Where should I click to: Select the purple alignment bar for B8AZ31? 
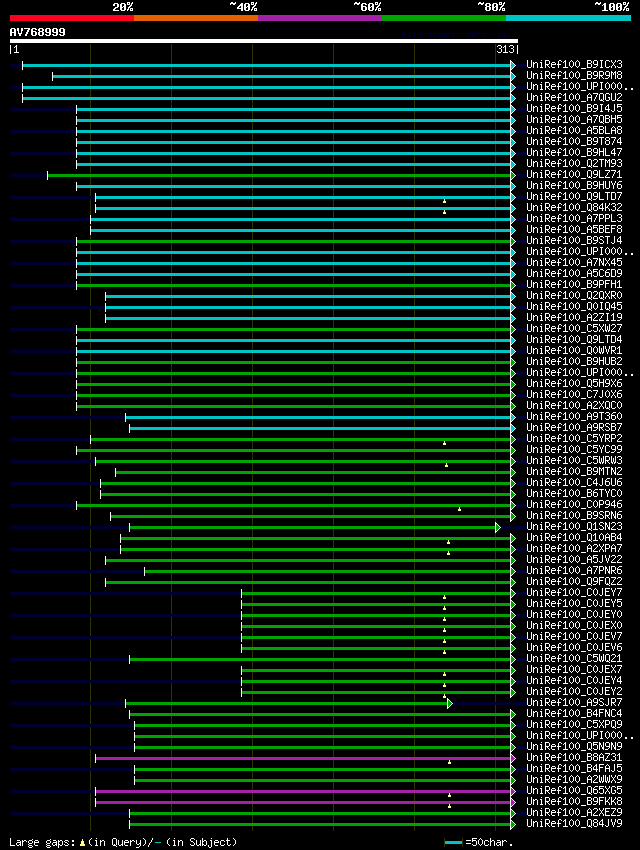pyautogui.click(x=303, y=758)
